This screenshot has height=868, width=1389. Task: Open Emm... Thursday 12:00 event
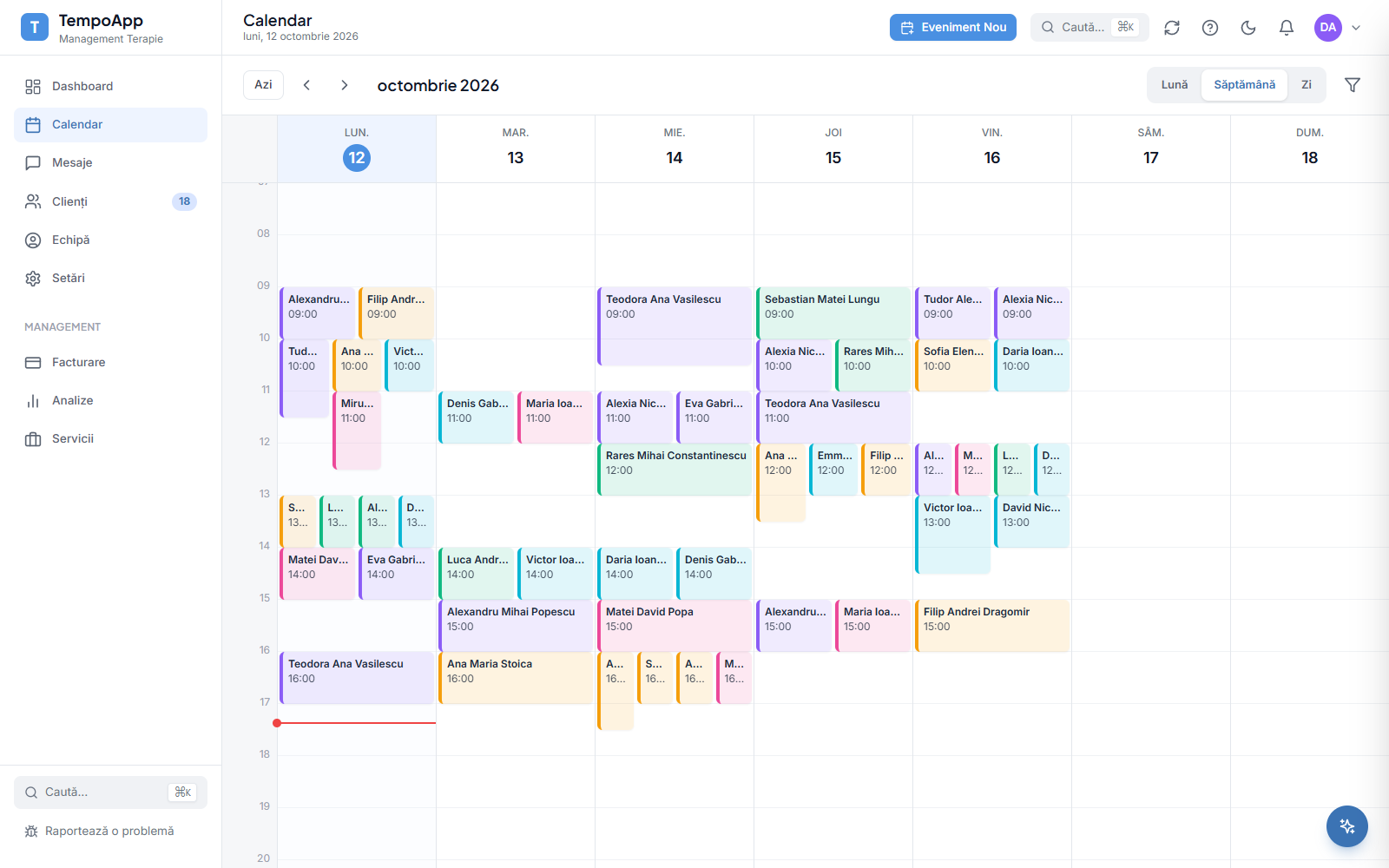tap(833, 470)
